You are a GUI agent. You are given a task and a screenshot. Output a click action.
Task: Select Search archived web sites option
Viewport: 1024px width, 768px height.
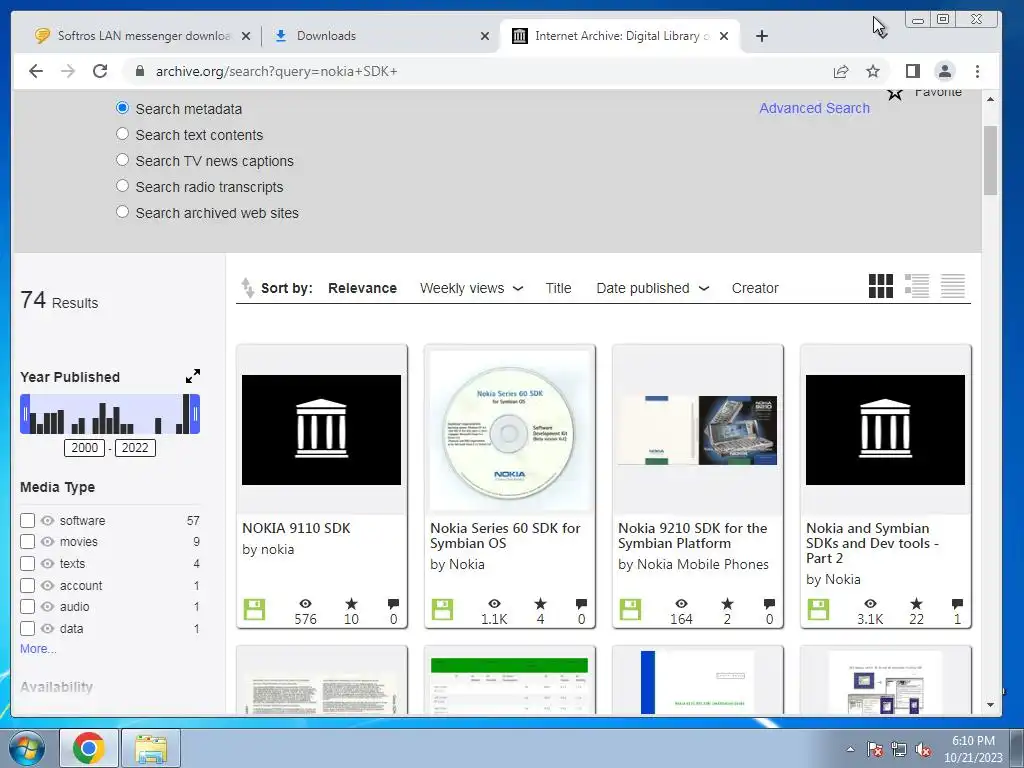point(122,212)
